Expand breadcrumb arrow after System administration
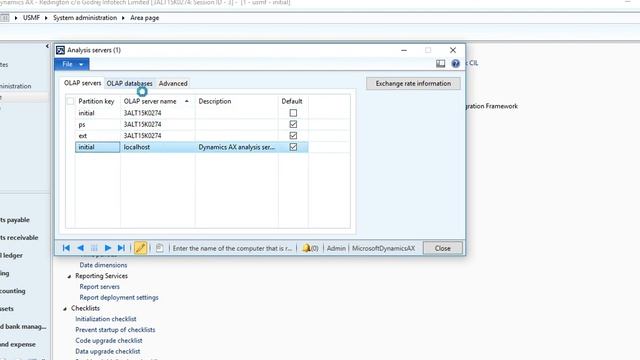The width and height of the screenshot is (640, 360). point(123,18)
